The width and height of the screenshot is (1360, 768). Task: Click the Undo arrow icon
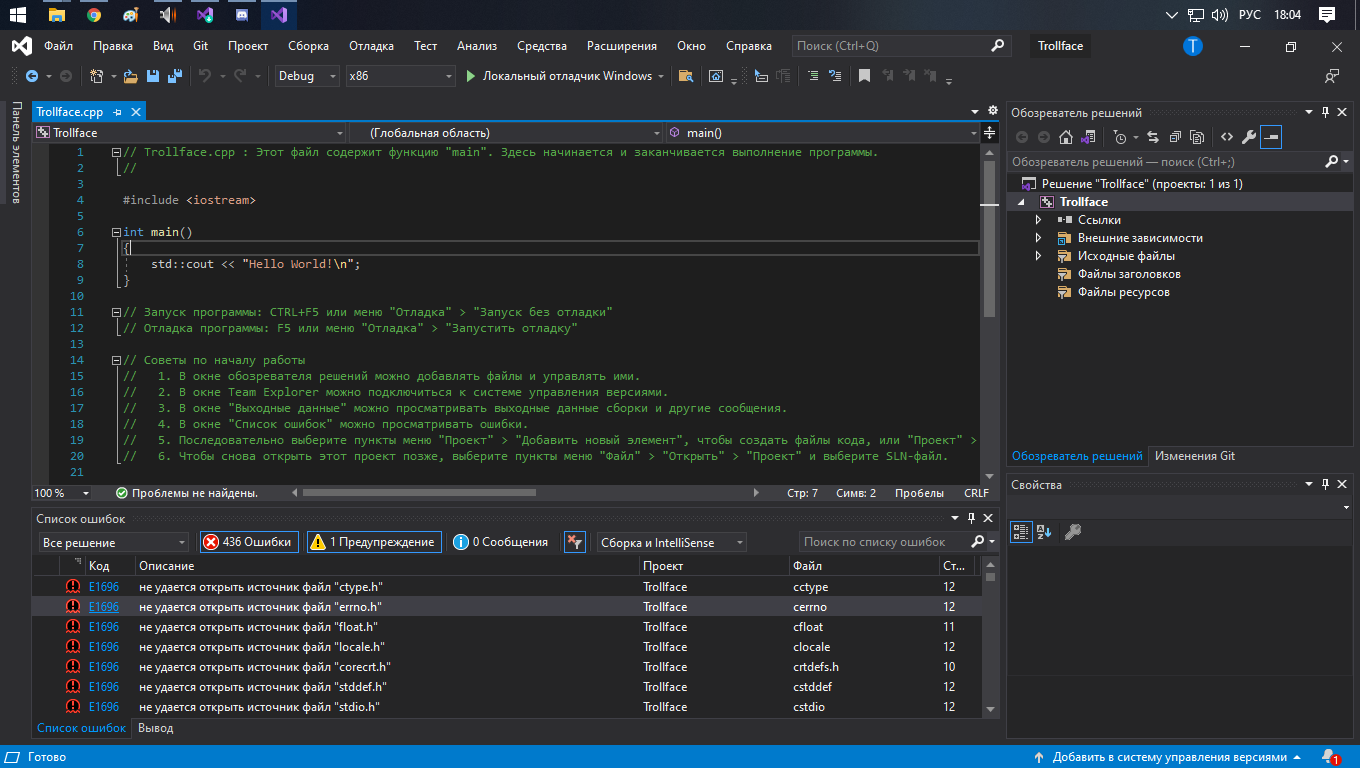click(x=204, y=76)
